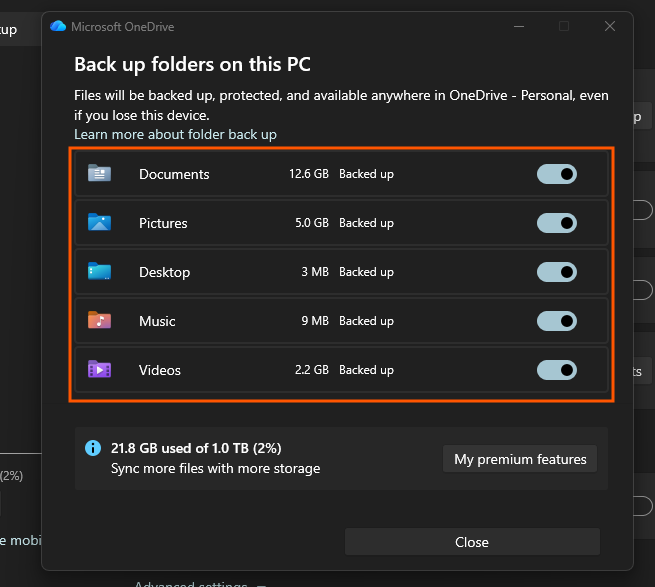Click the Desktop folder icon

coord(99,271)
